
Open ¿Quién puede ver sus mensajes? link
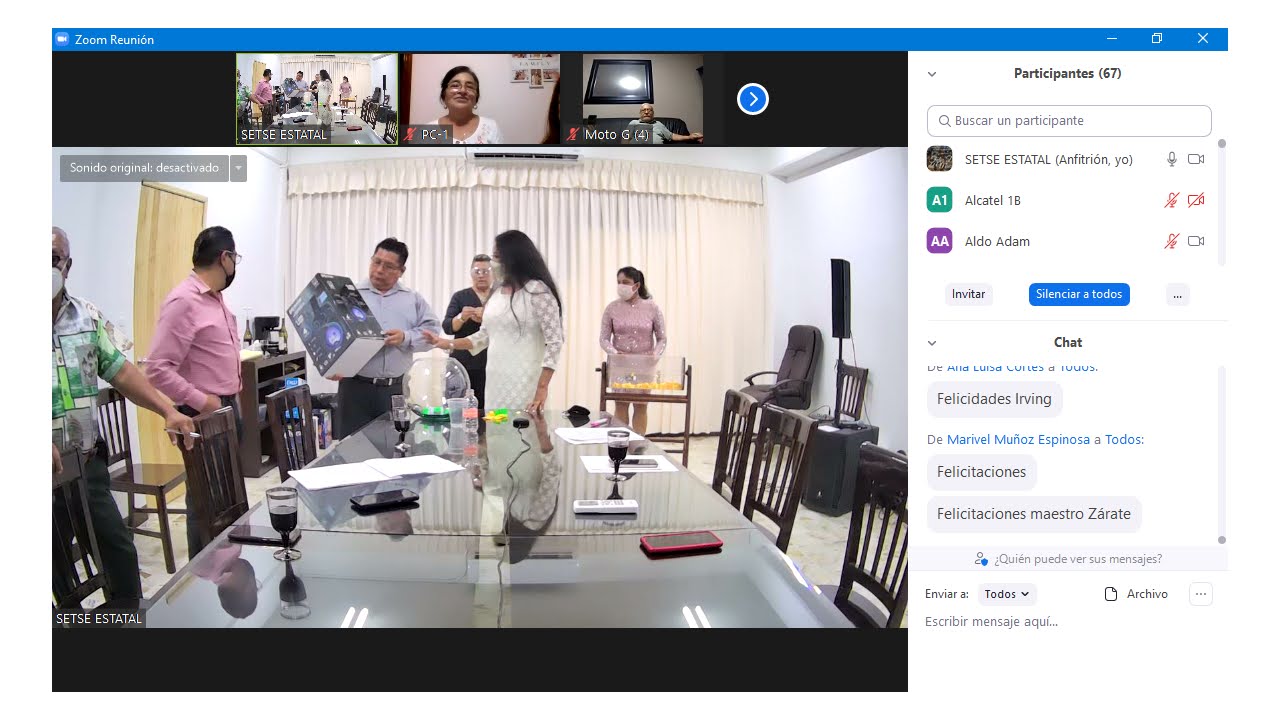pos(1078,559)
